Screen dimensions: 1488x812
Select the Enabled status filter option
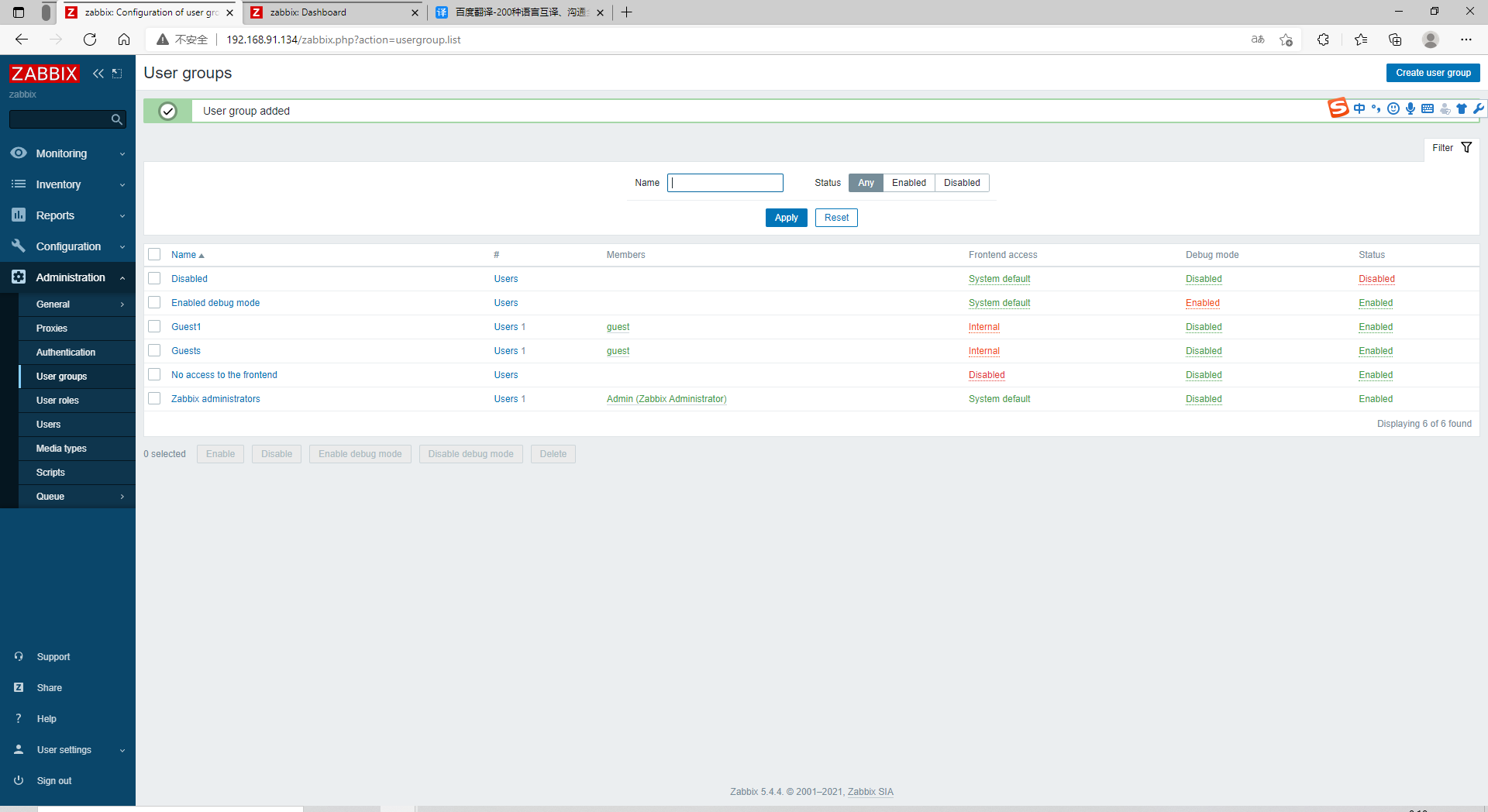pos(908,183)
